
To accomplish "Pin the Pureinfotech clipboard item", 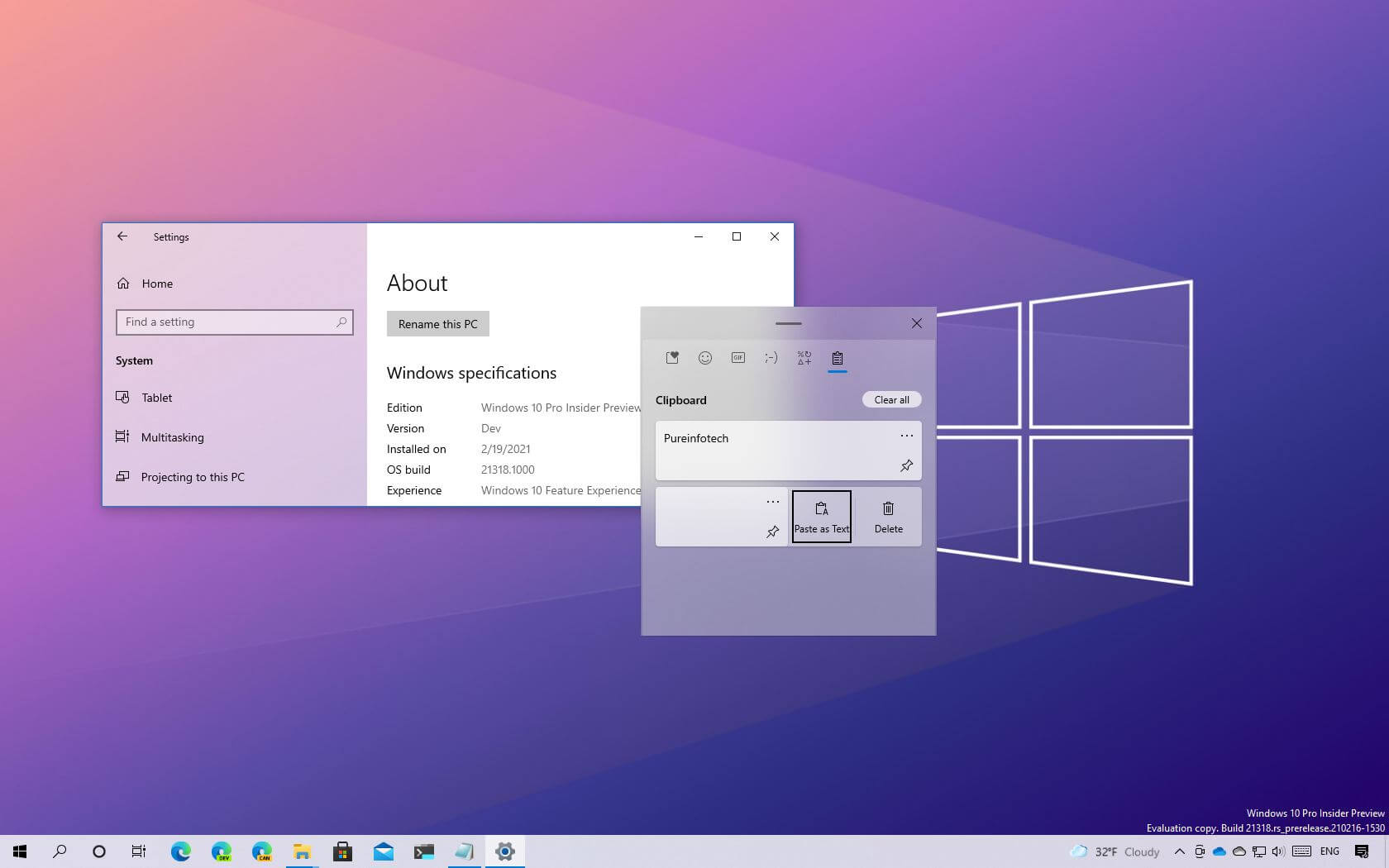I will [x=905, y=466].
